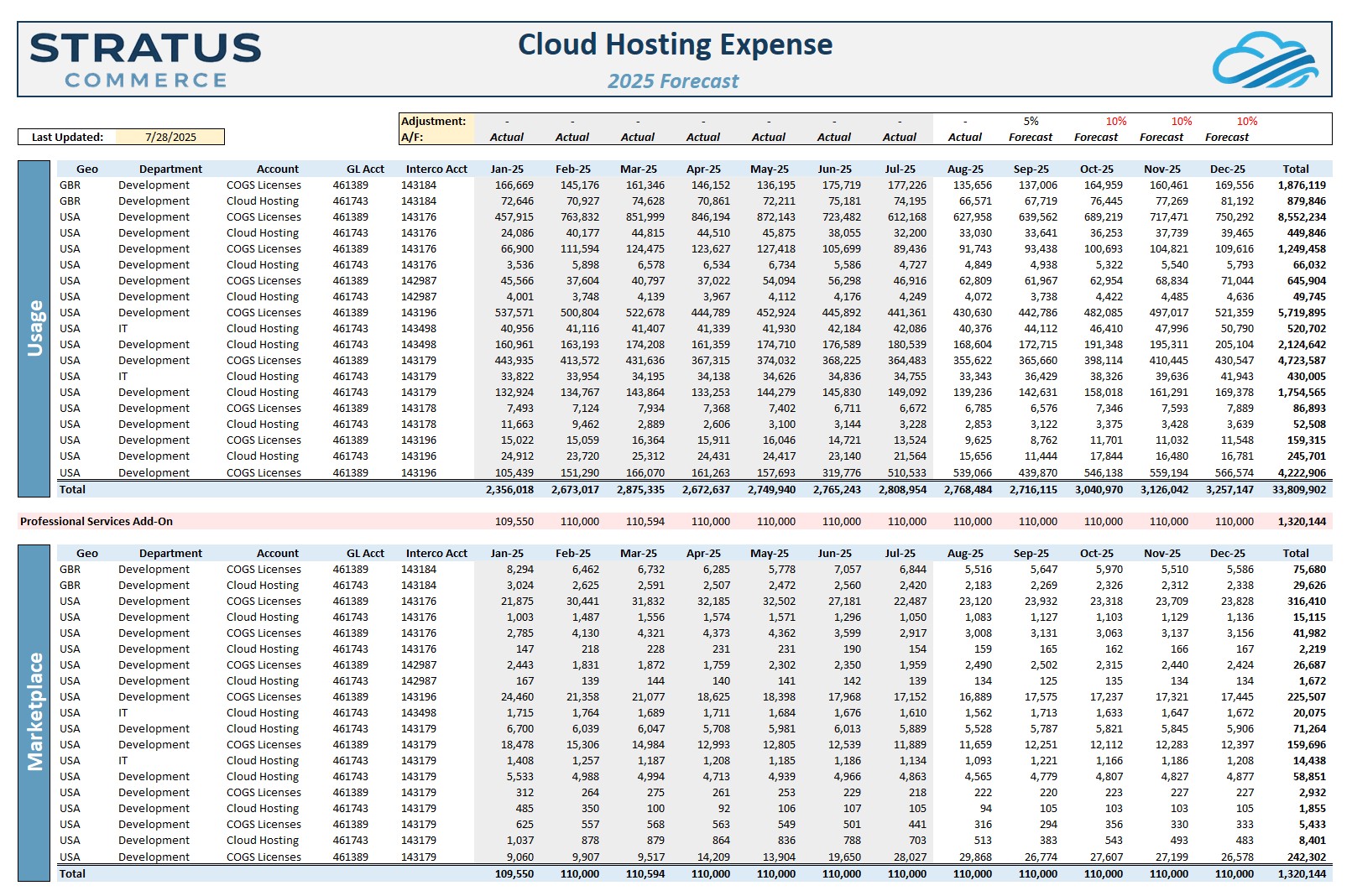Click Usage grand total 33,809,902
This screenshot has width=1352, height=896.
click(1299, 489)
